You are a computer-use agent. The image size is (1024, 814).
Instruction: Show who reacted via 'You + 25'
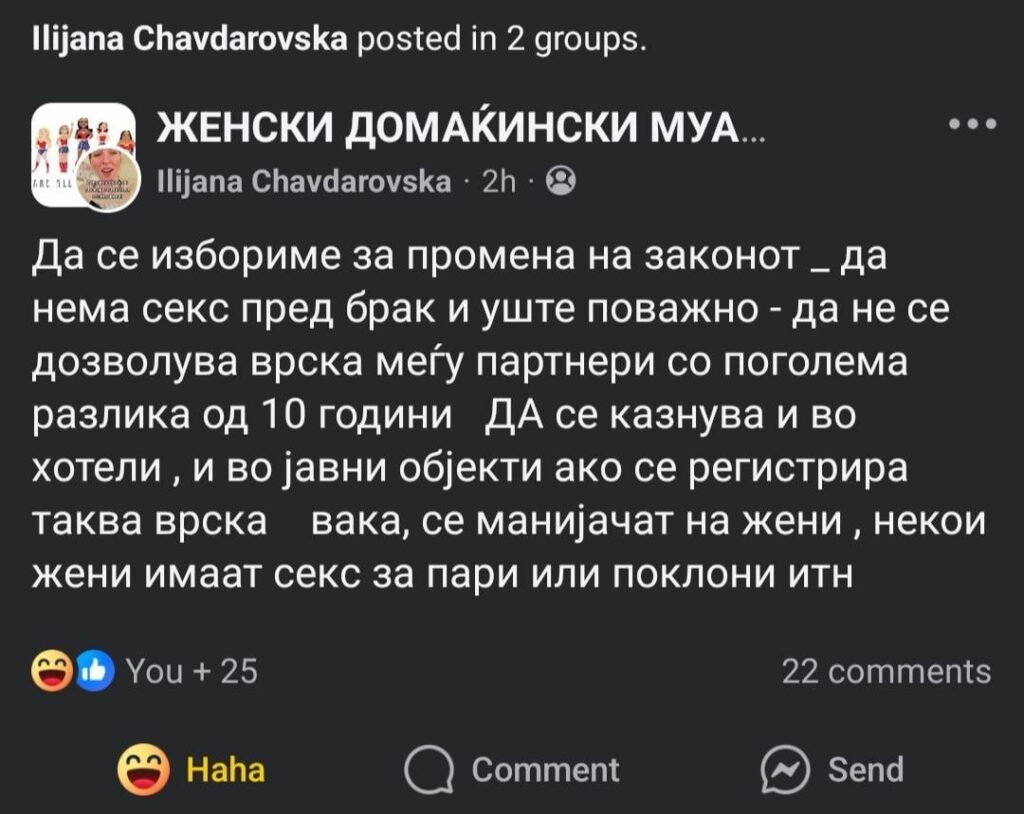pos(192,670)
